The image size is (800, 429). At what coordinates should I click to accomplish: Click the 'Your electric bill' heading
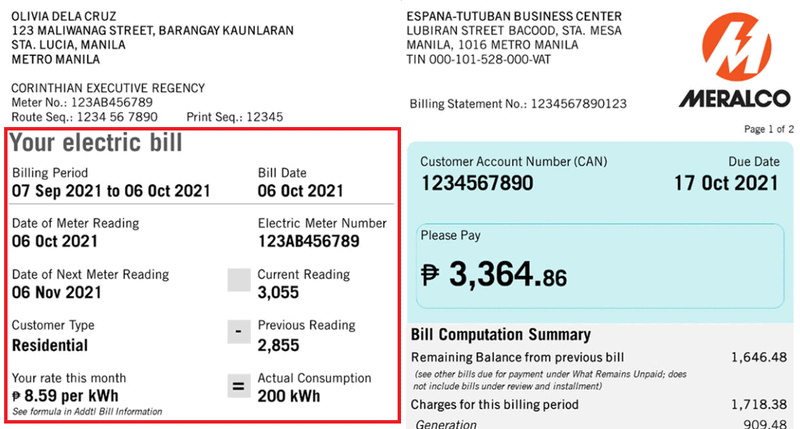click(96, 143)
